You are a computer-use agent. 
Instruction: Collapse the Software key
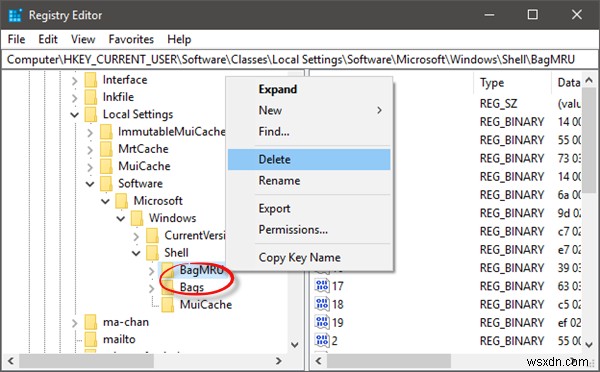point(90,184)
